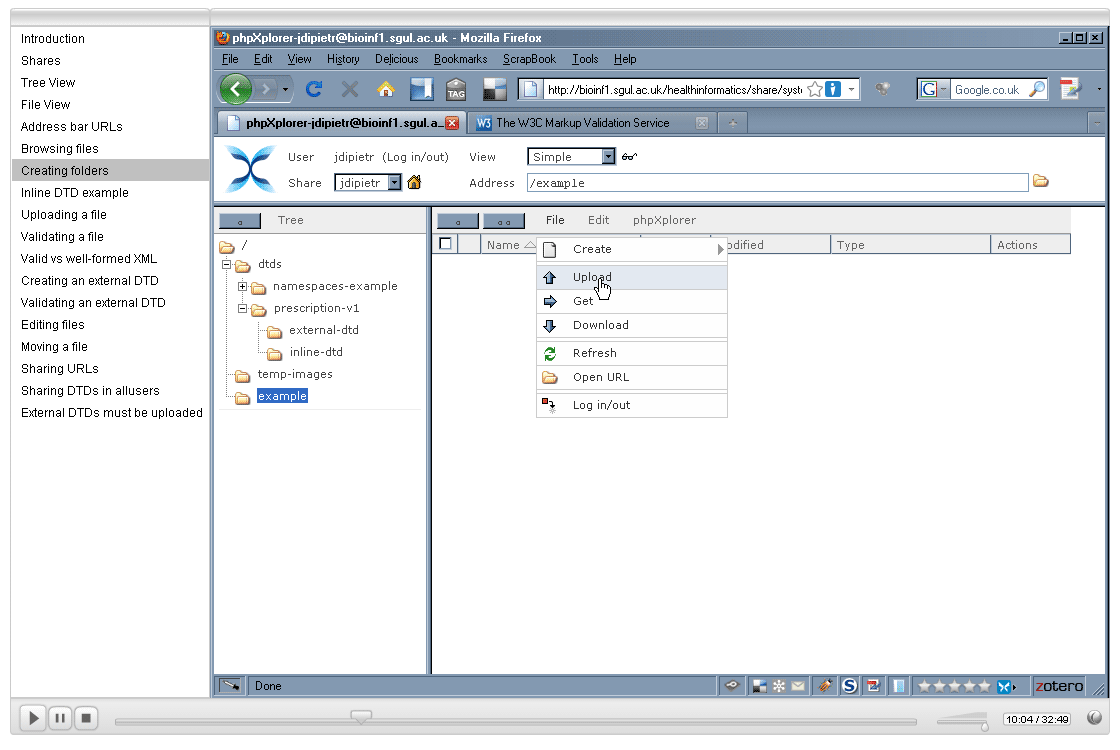Open the URL bar history dropdown arrow
Viewport: 1120px width, 750px height.
click(x=851, y=89)
